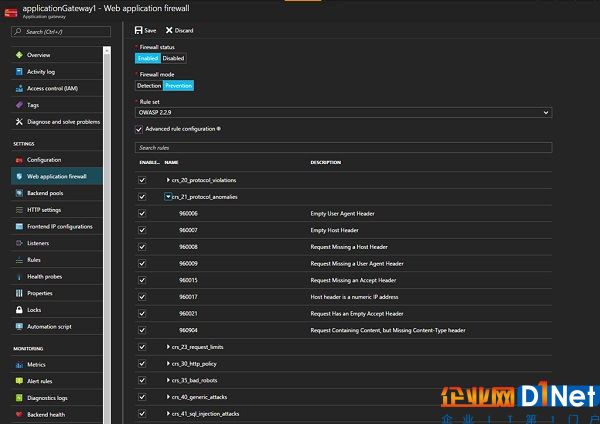Click the HTTP settings icon
Viewport: 600px width, 424px height.
(x=19, y=210)
